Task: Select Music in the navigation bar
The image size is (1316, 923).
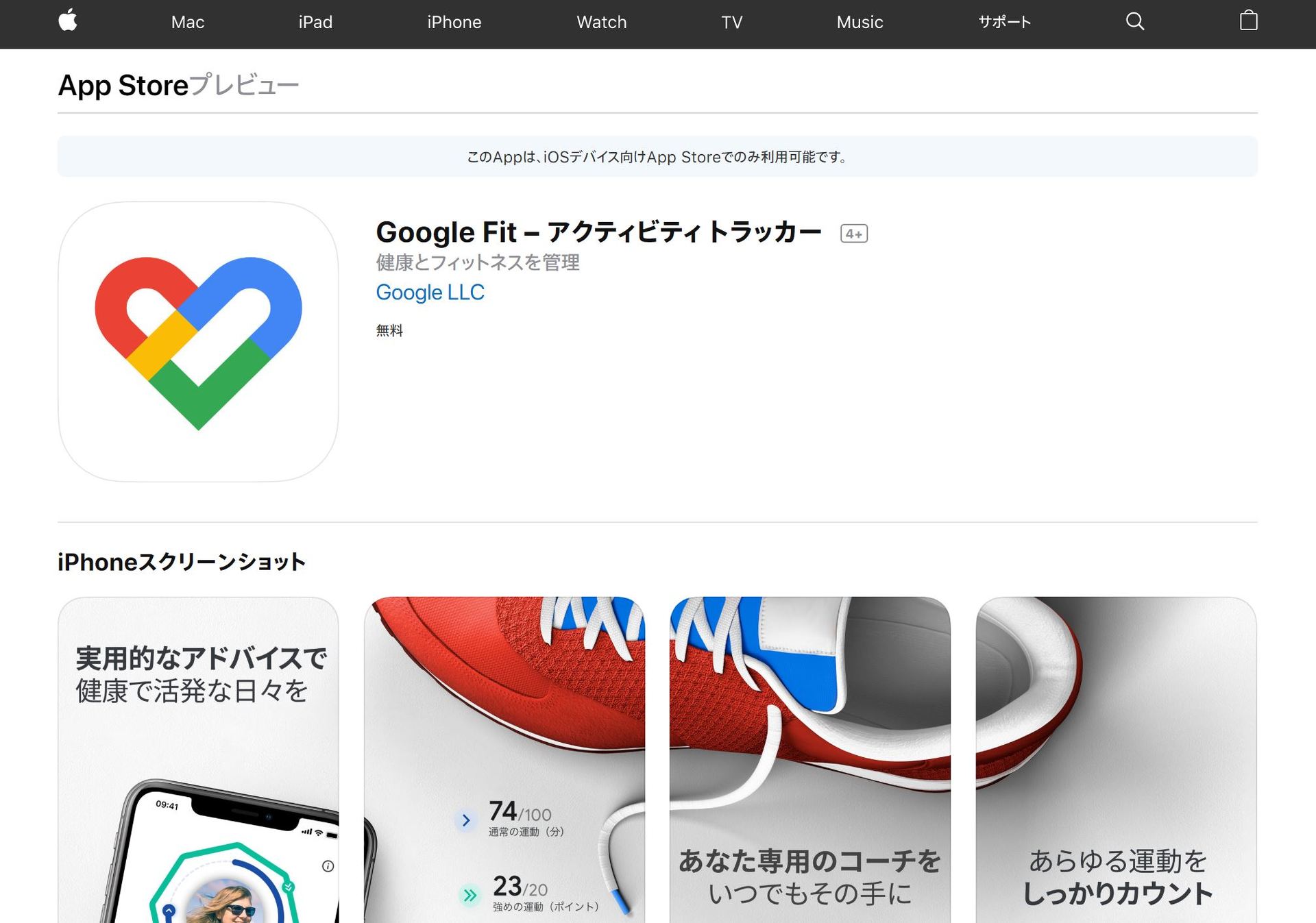Action: pos(860,22)
